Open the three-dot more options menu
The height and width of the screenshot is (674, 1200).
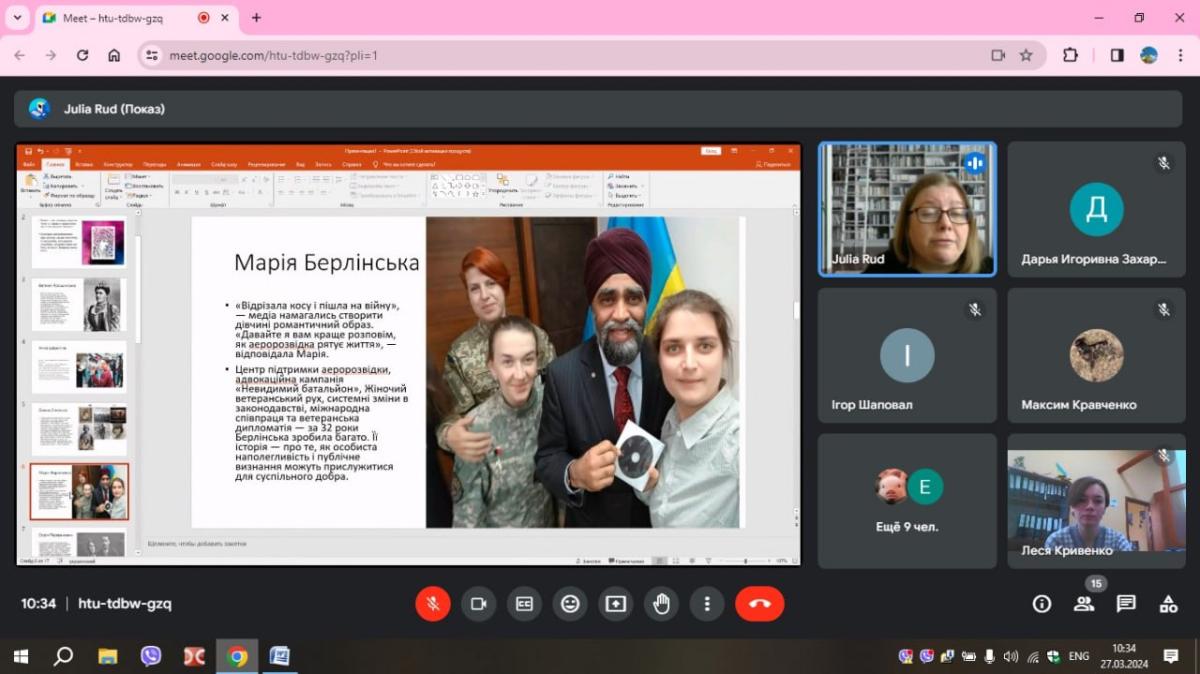coord(707,604)
